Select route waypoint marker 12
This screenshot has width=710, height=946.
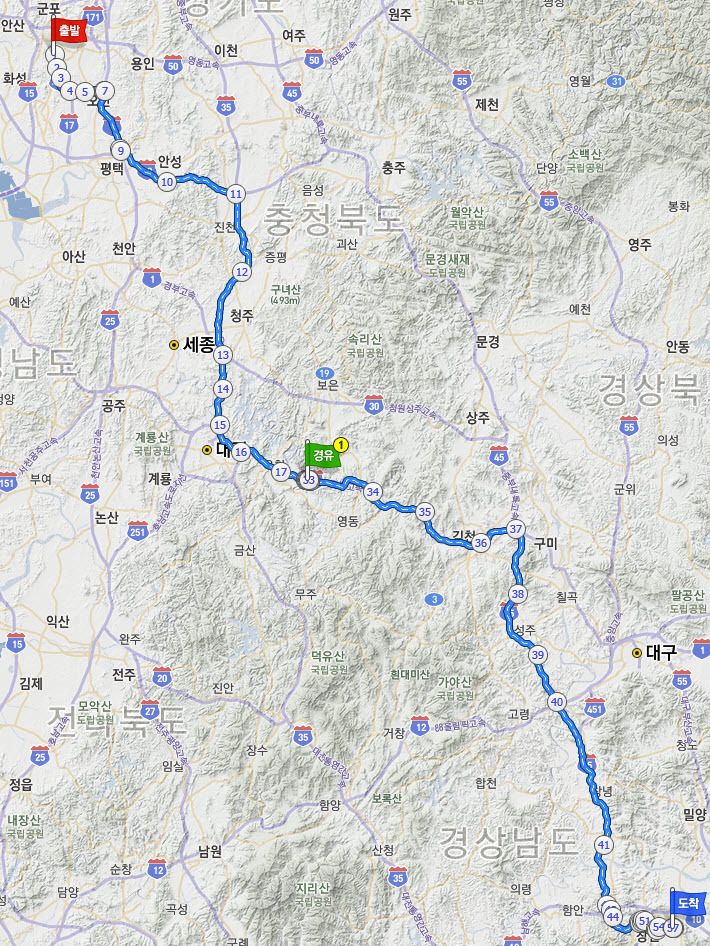point(242,272)
